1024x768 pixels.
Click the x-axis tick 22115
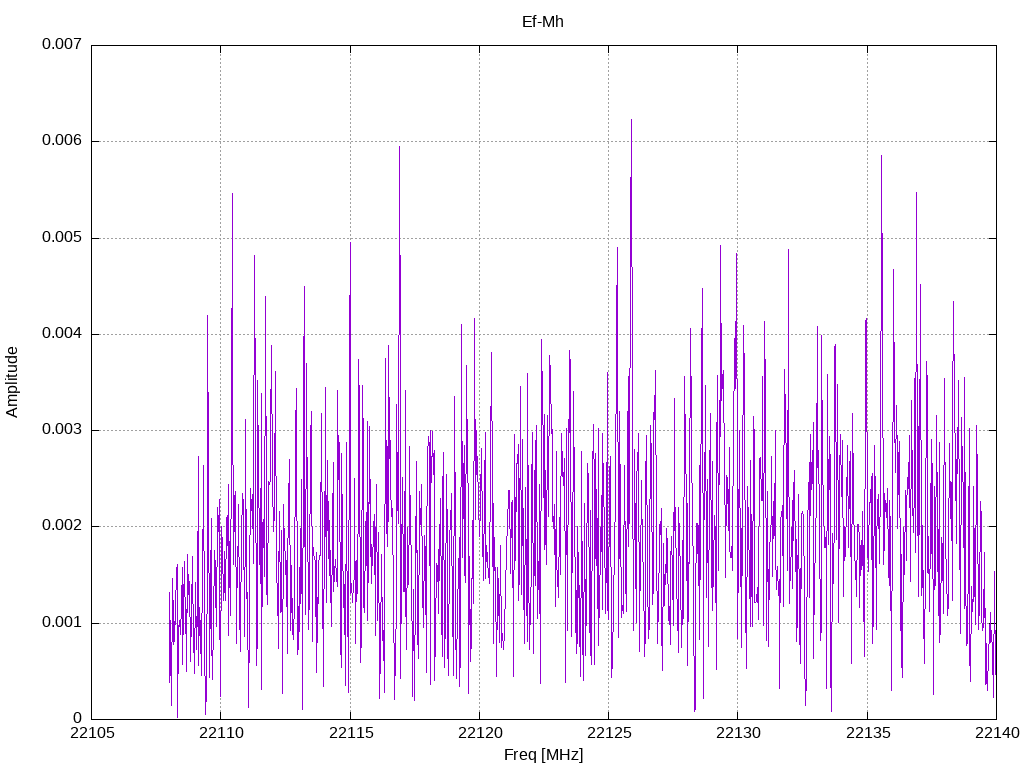[x=351, y=733]
